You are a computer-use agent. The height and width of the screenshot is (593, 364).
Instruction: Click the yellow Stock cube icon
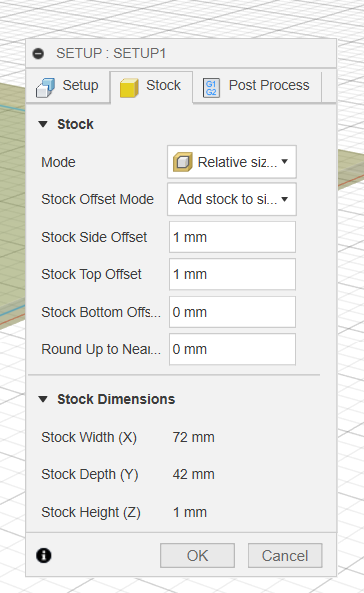click(x=129, y=88)
